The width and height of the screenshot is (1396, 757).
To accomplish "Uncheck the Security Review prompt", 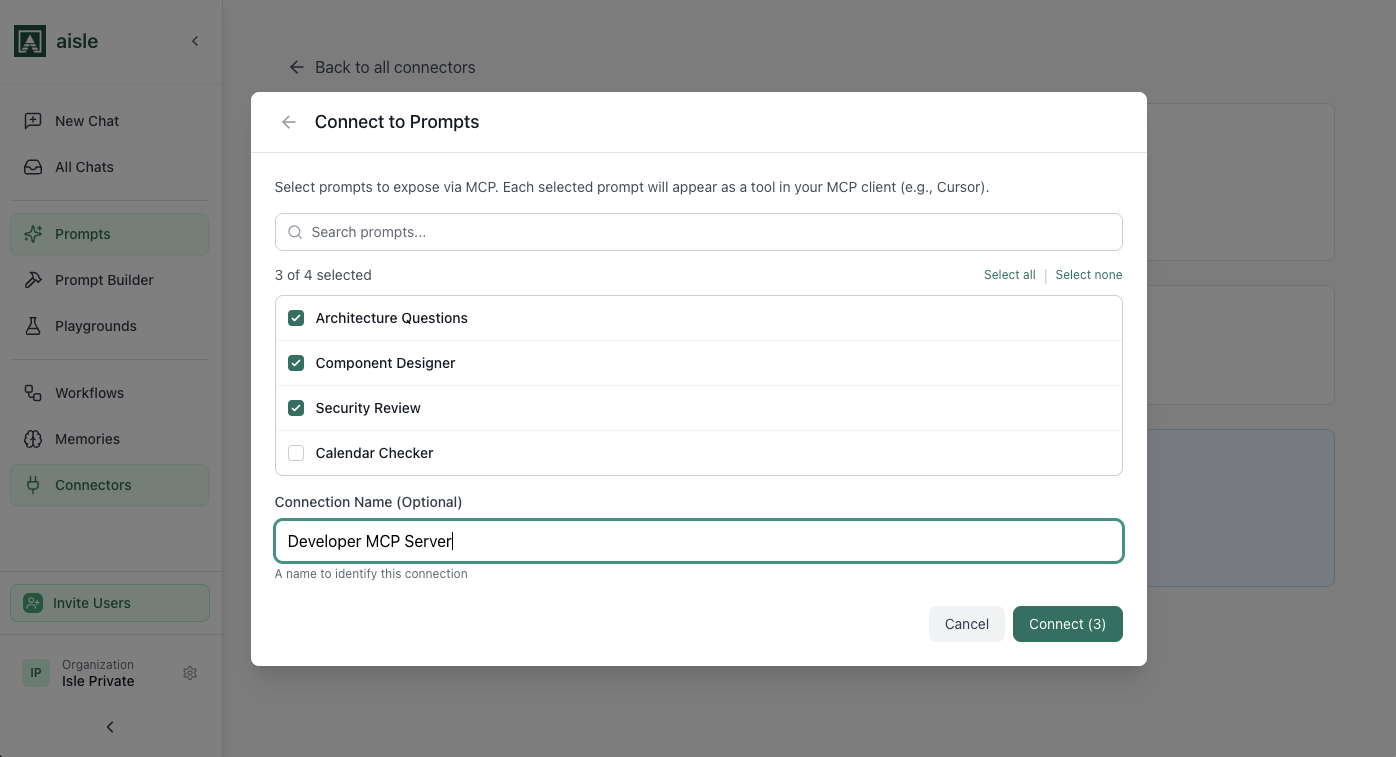I will coord(296,407).
